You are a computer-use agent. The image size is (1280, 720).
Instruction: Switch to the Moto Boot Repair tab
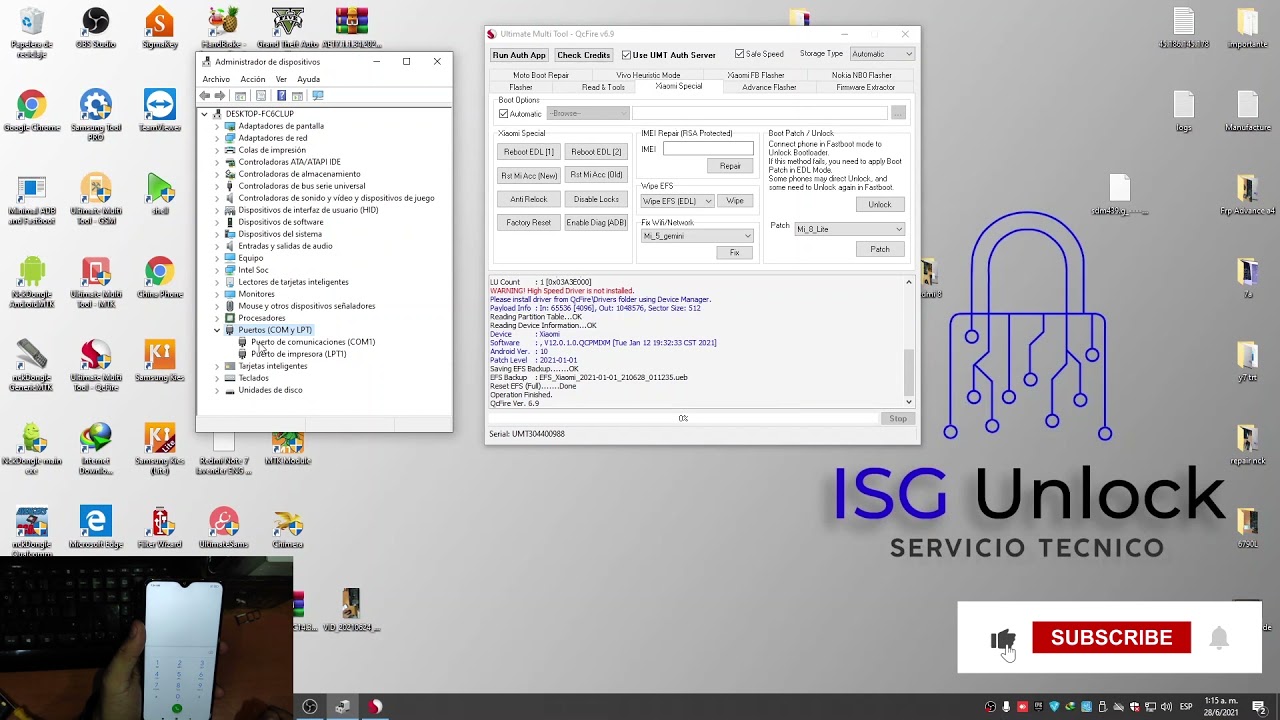541,75
